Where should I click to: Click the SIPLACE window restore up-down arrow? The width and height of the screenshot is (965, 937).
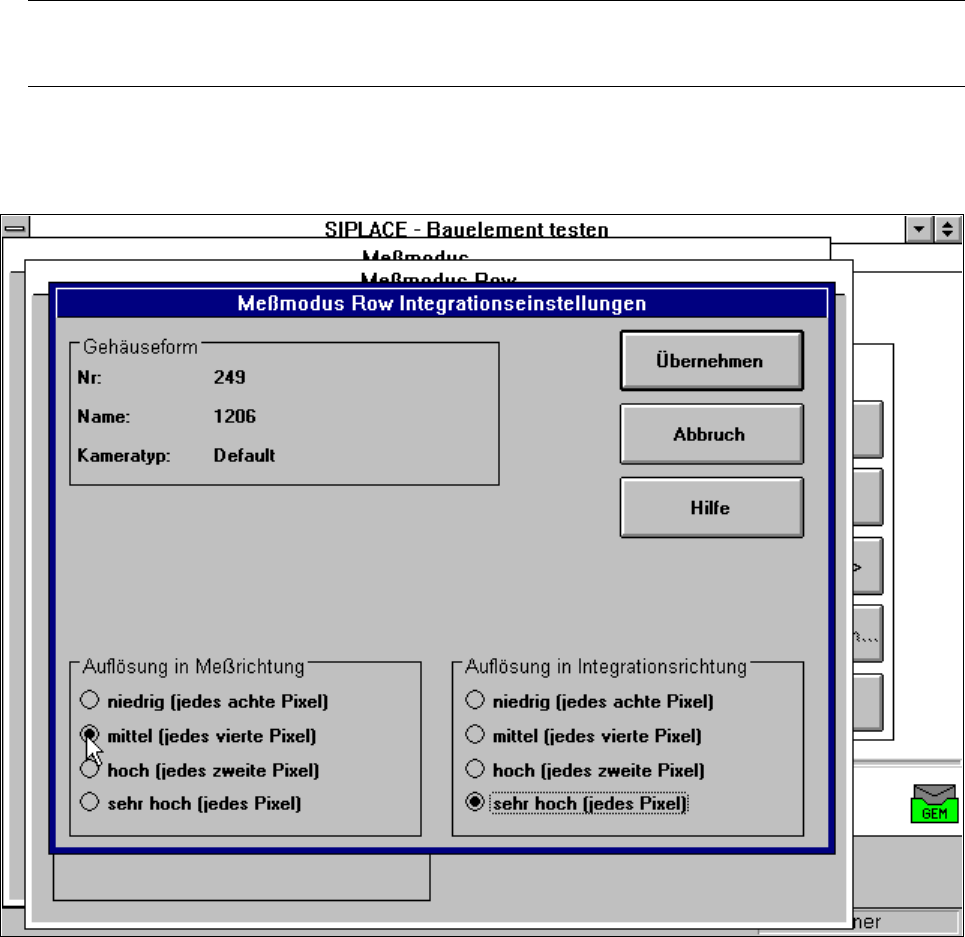pyautogui.click(x=948, y=229)
